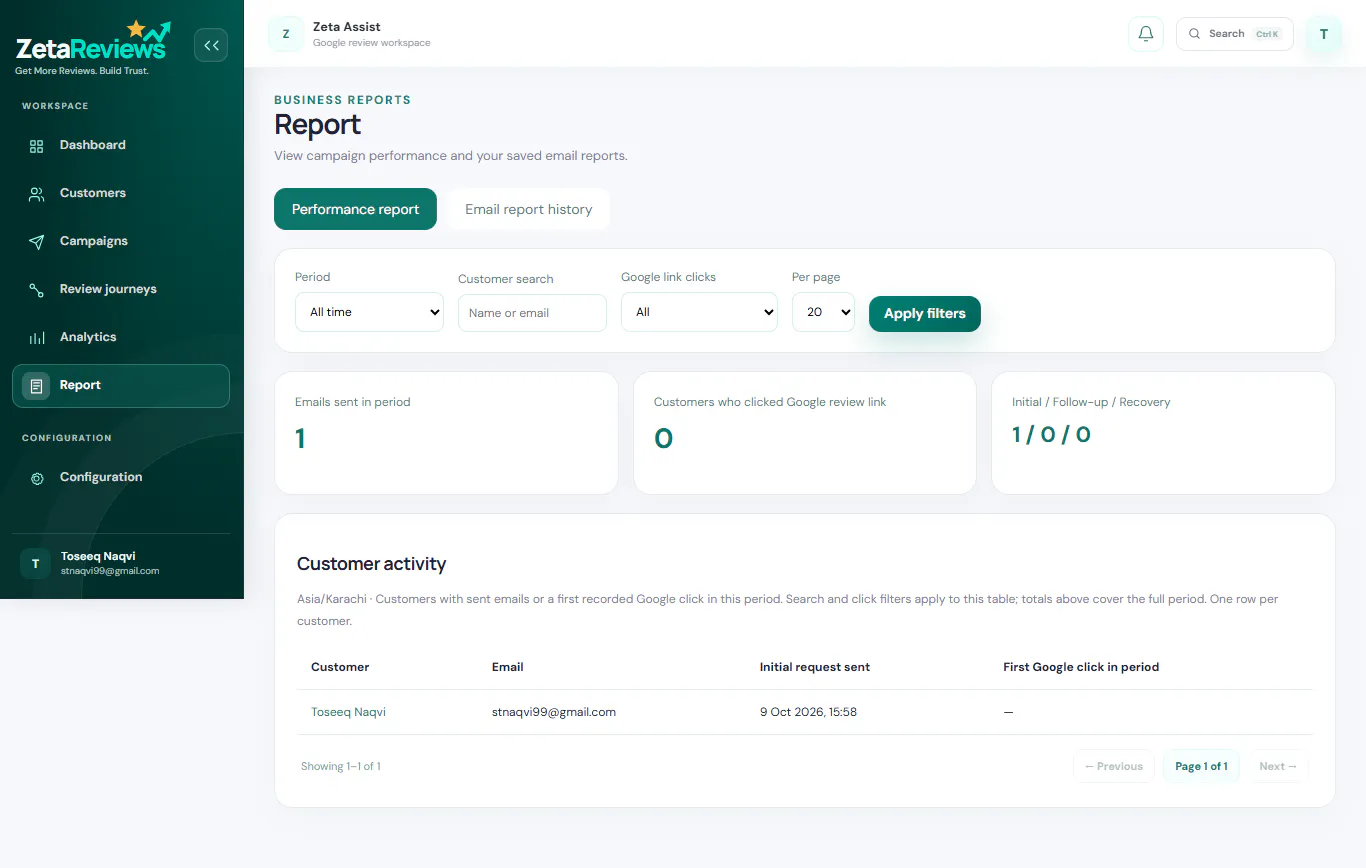Image resolution: width=1366 pixels, height=868 pixels.
Task: Click the 1 / 0 / 0 recovery value
Action: pyautogui.click(x=1051, y=434)
